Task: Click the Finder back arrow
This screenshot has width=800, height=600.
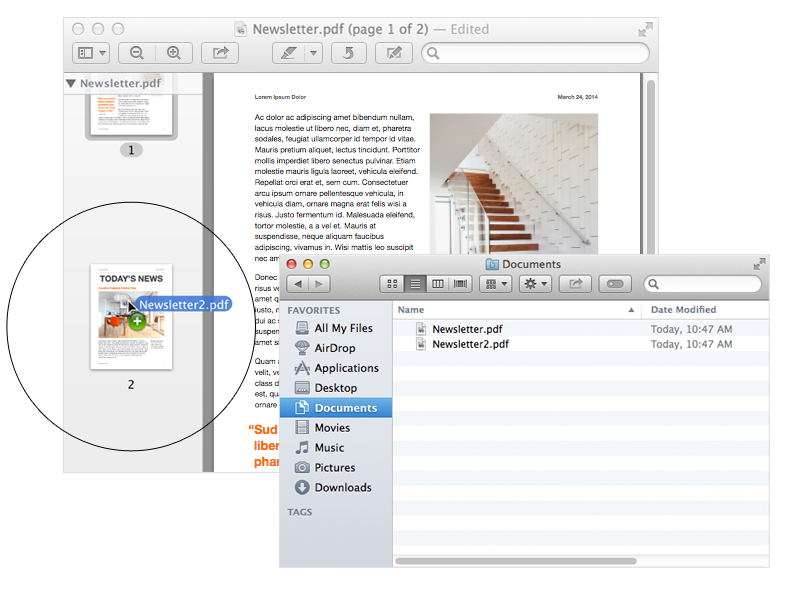Action: 297,284
